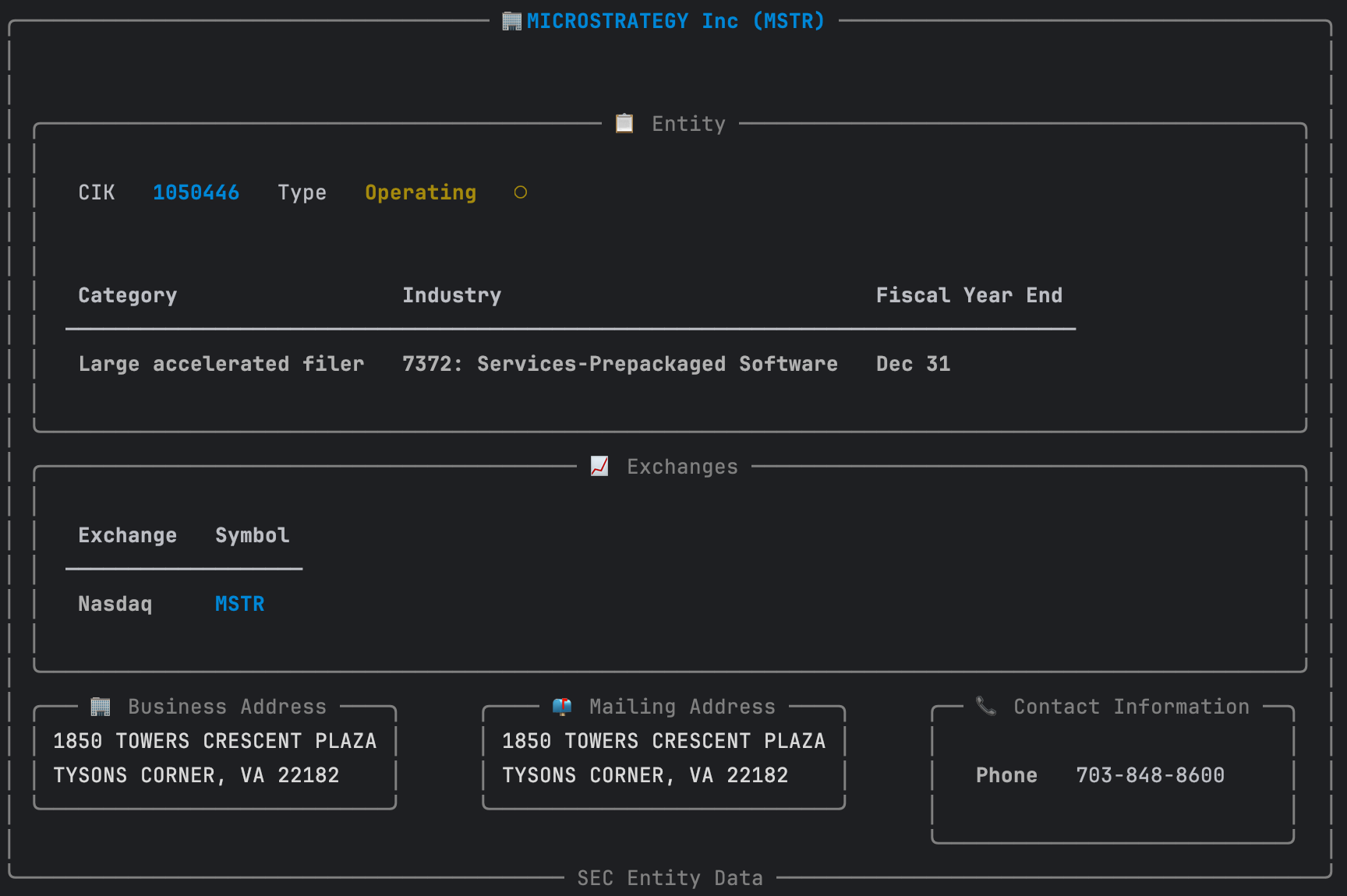Click the mailbox icon beside Mailing Address
1347x896 pixels.
[x=562, y=706]
